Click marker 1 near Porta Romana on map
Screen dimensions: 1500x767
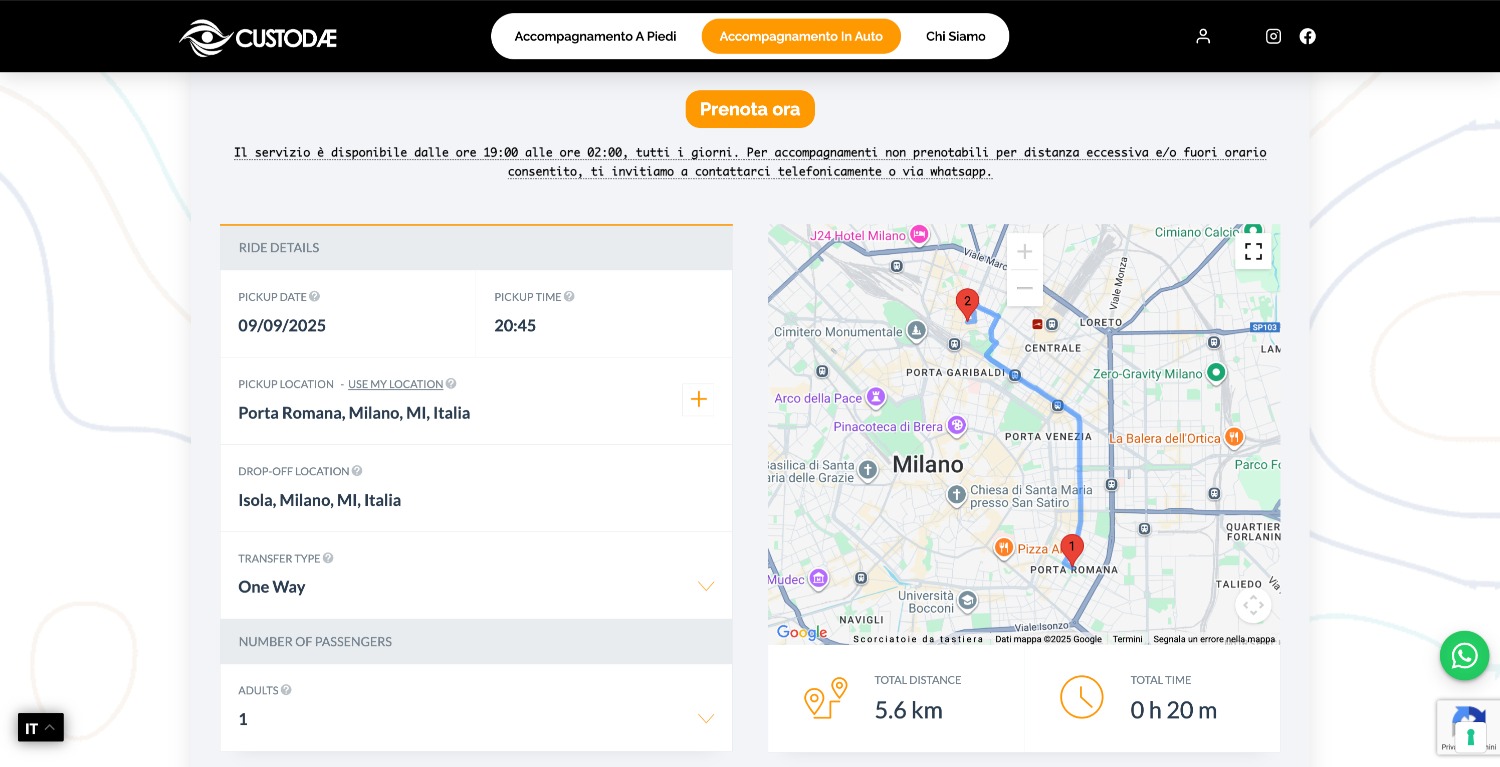[x=1072, y=548]
